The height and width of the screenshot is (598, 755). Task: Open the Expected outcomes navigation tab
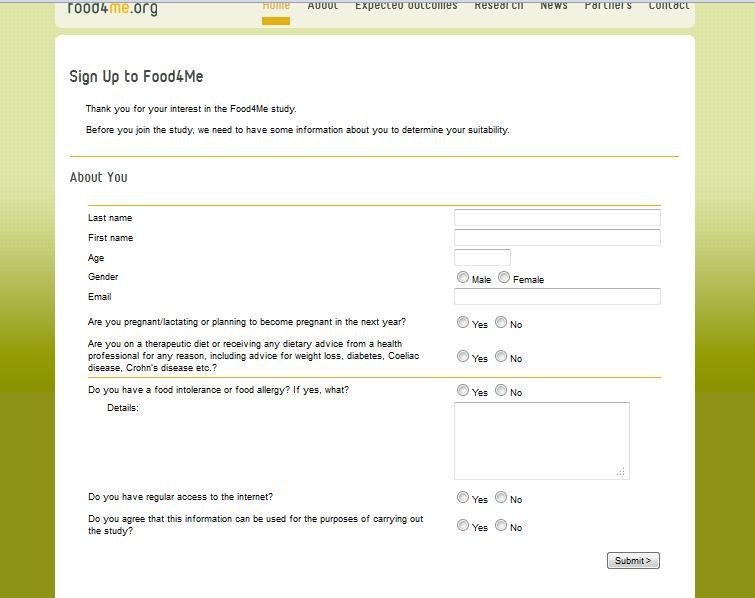coord(406,6)
